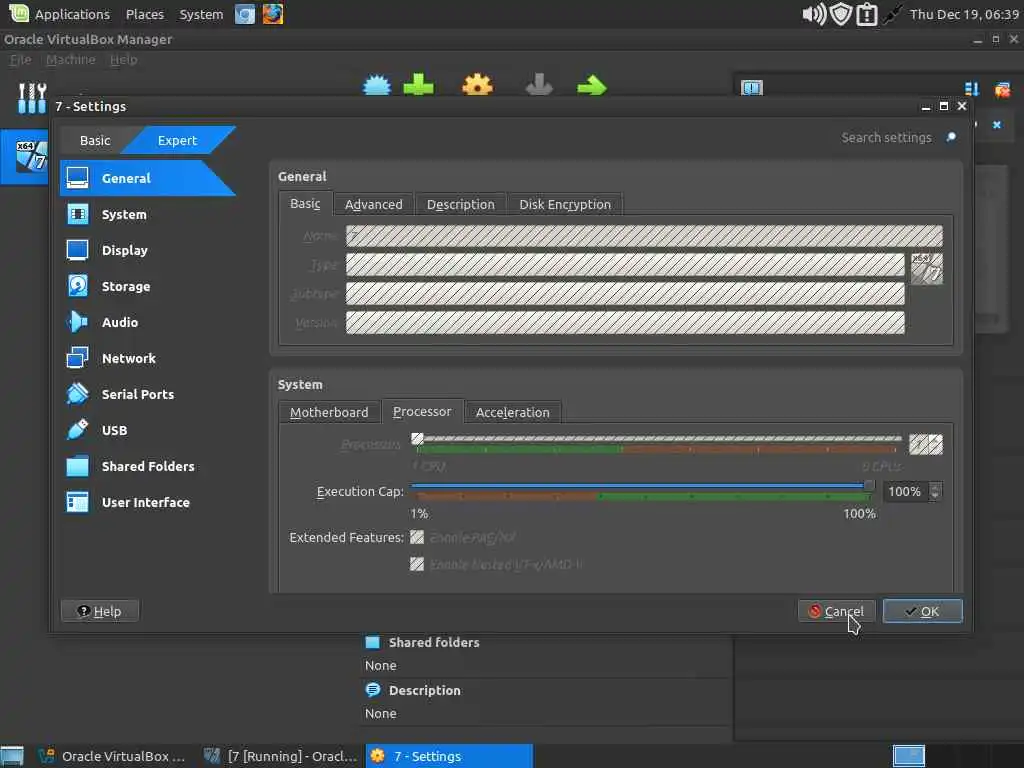
Task: Open the Type dropdown in General
Action: point(625,264)
